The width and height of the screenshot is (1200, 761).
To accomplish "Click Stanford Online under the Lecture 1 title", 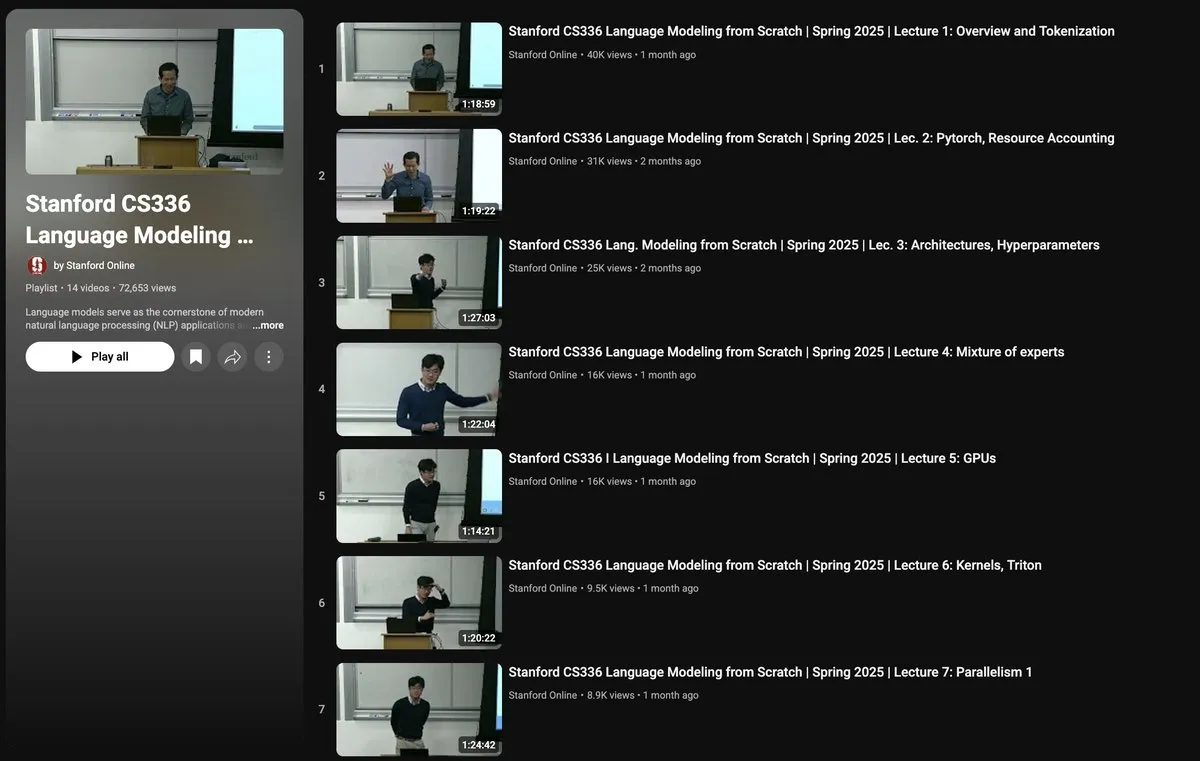I will (543, 55).
